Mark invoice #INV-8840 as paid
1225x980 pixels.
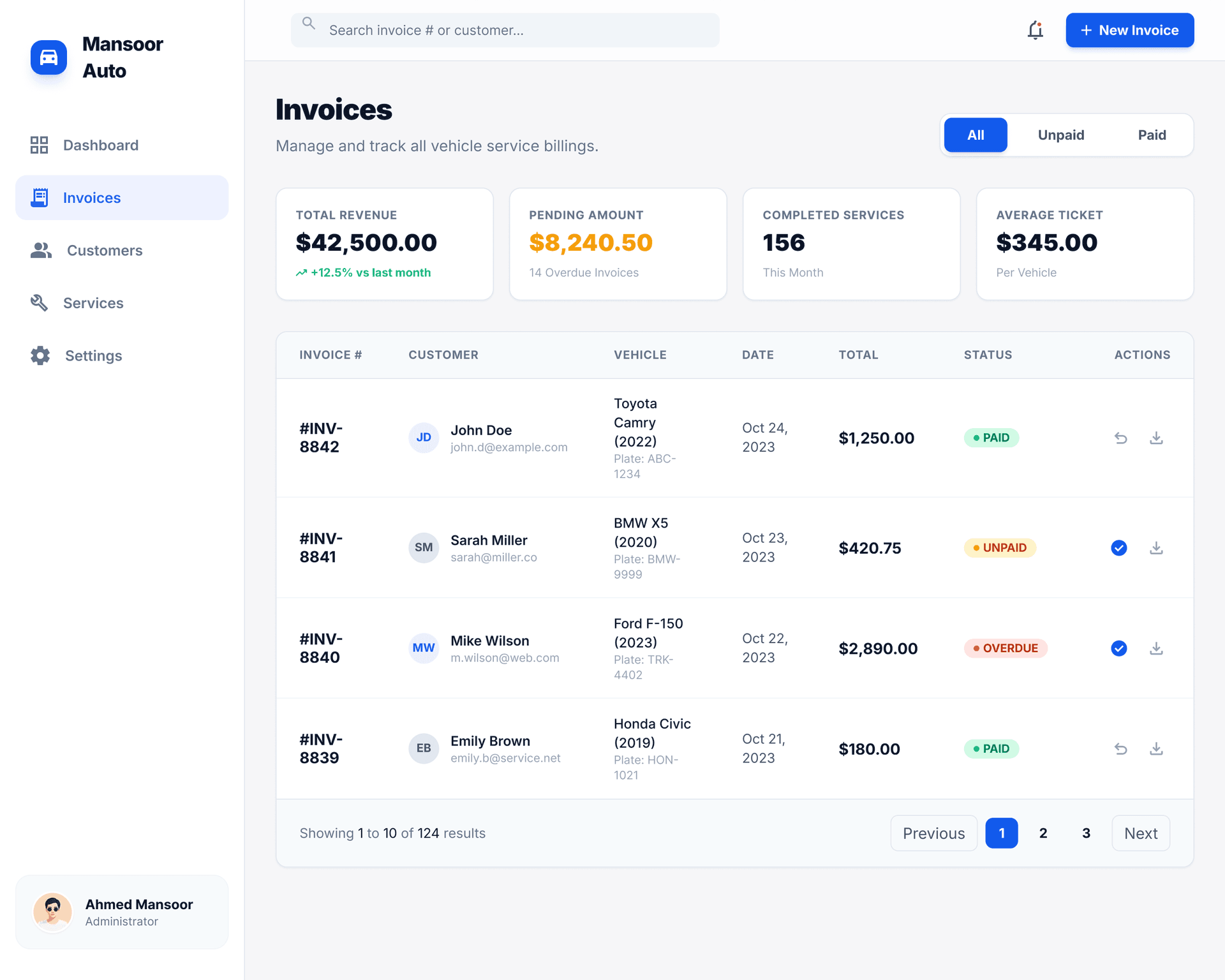pos(1118,648)
